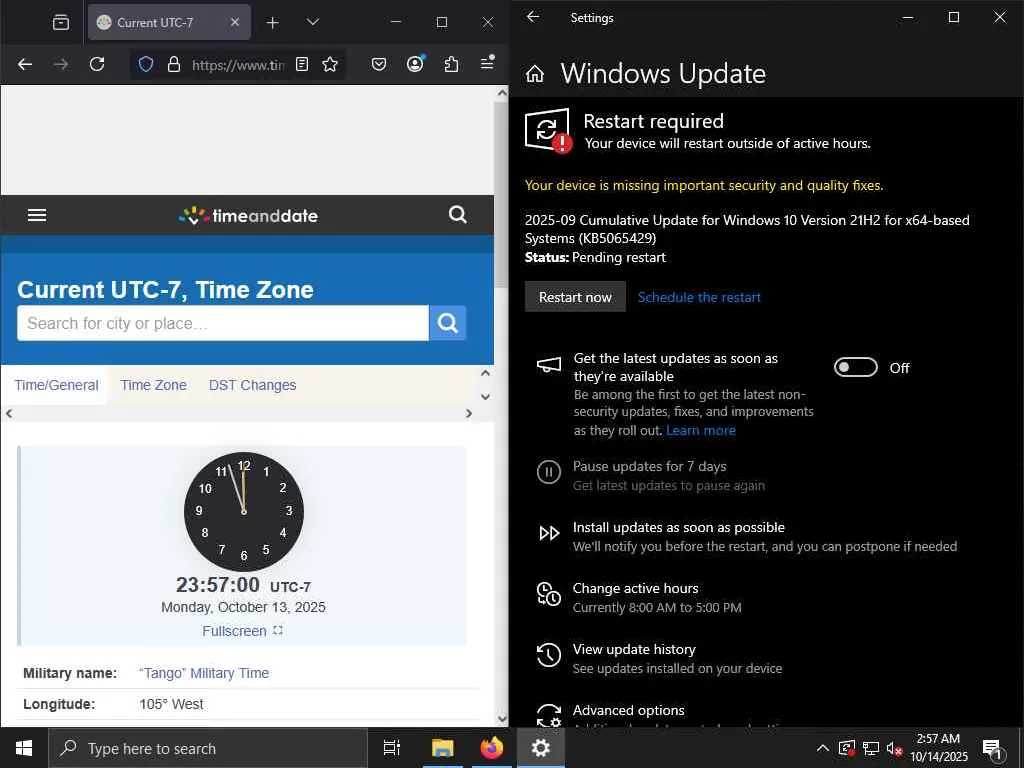Save page to Pocket
This screenshot has height=768, width=1024.
(379, 64)
